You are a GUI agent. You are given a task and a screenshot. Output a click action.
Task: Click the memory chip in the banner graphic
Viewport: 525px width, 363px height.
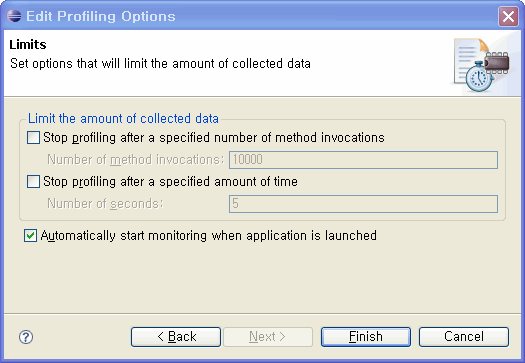(x=497, y=62)
